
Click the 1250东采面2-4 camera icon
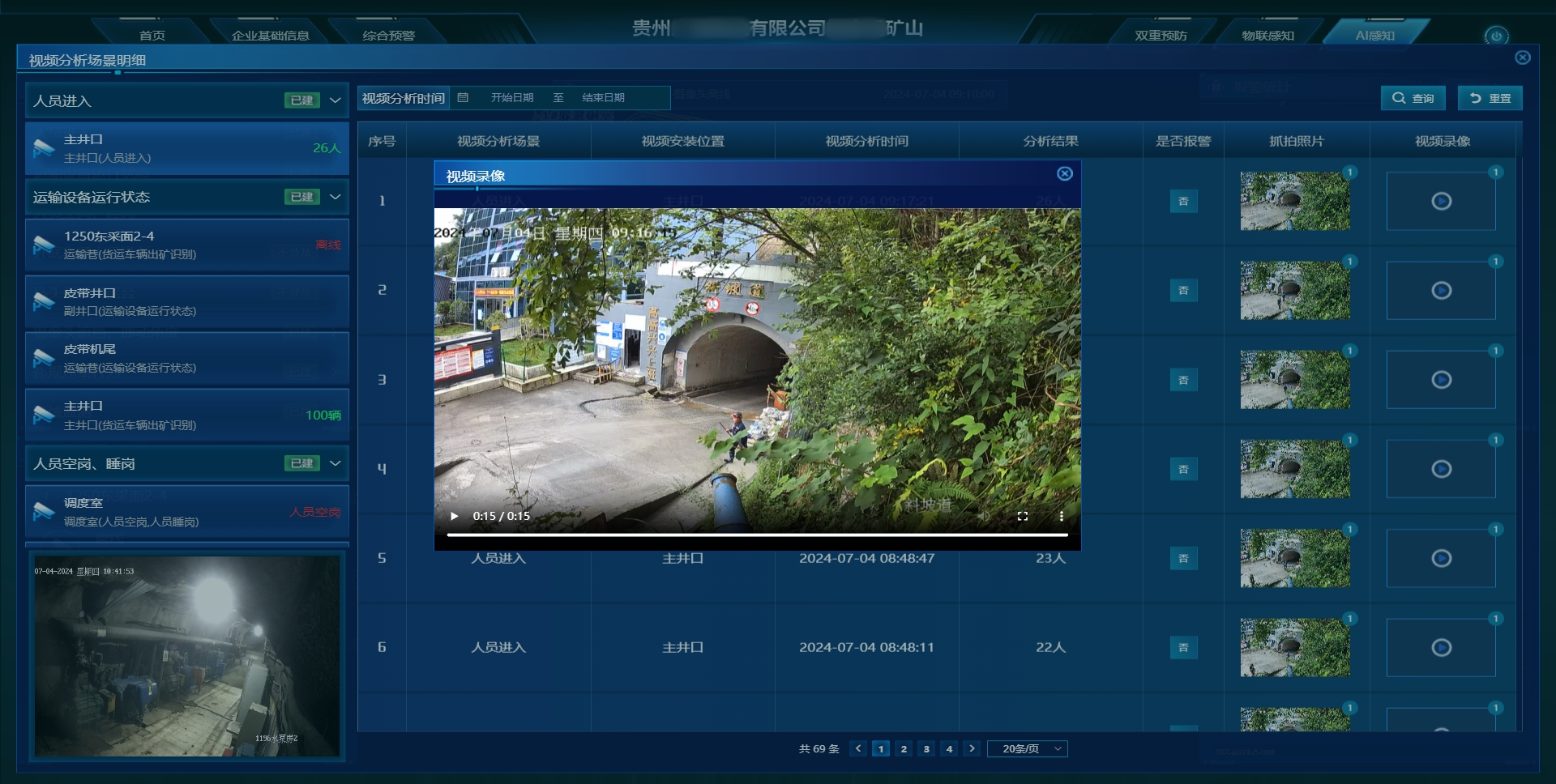(x=43, y=245)
